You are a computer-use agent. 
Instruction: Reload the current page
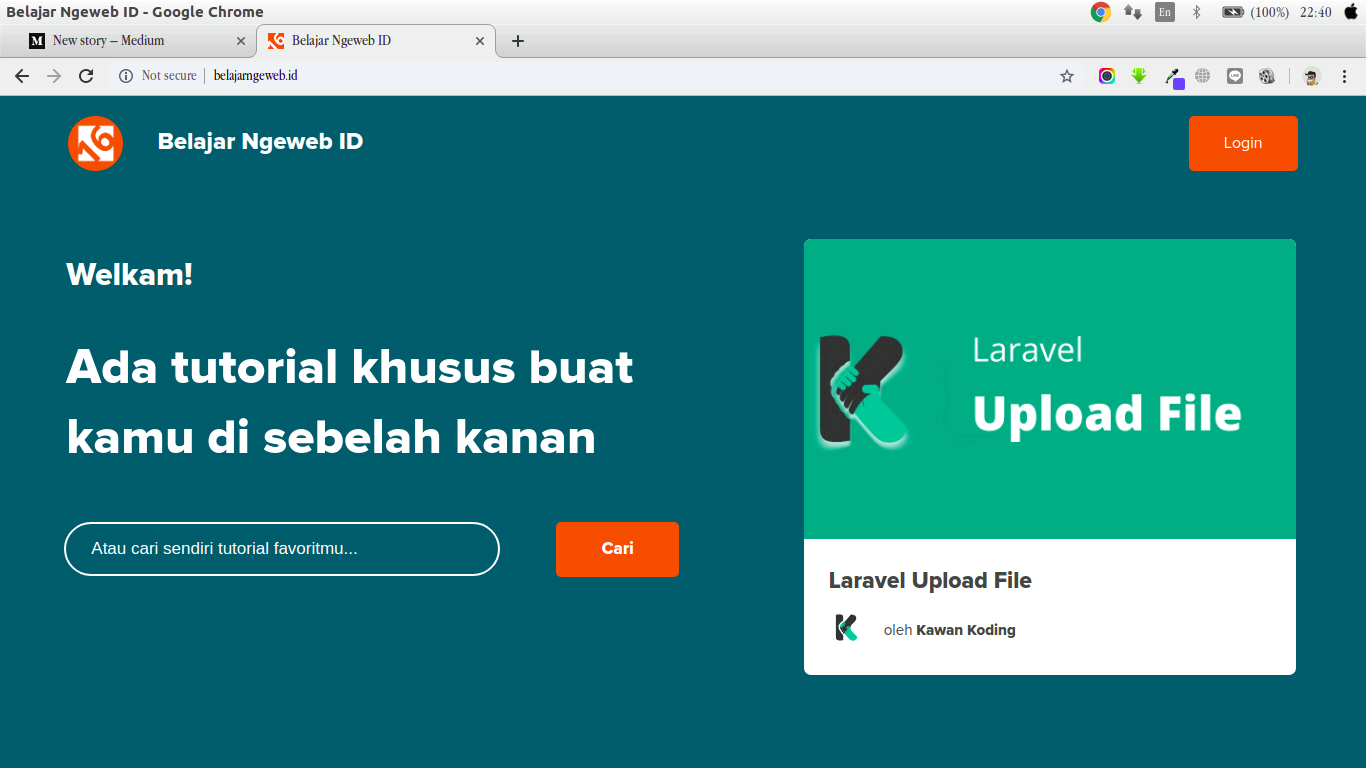(86, 76)
